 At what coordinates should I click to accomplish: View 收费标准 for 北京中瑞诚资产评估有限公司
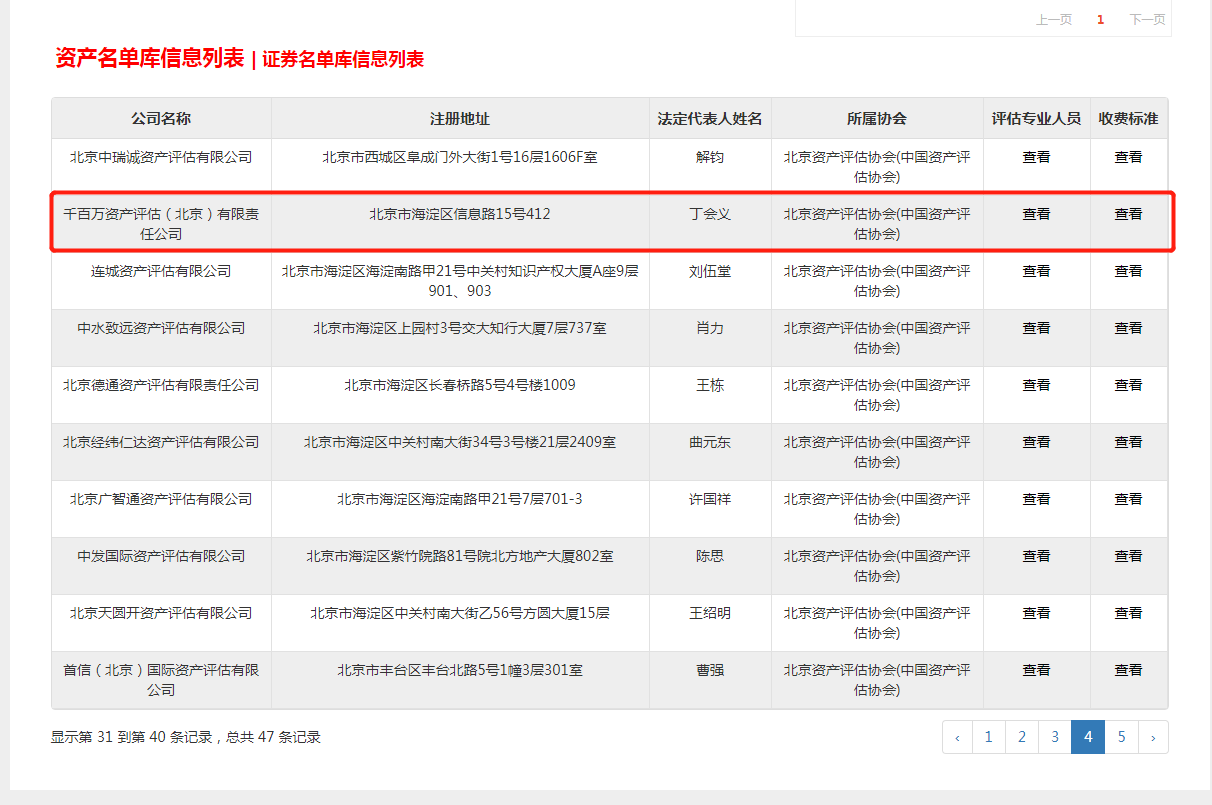point(1129,157)
